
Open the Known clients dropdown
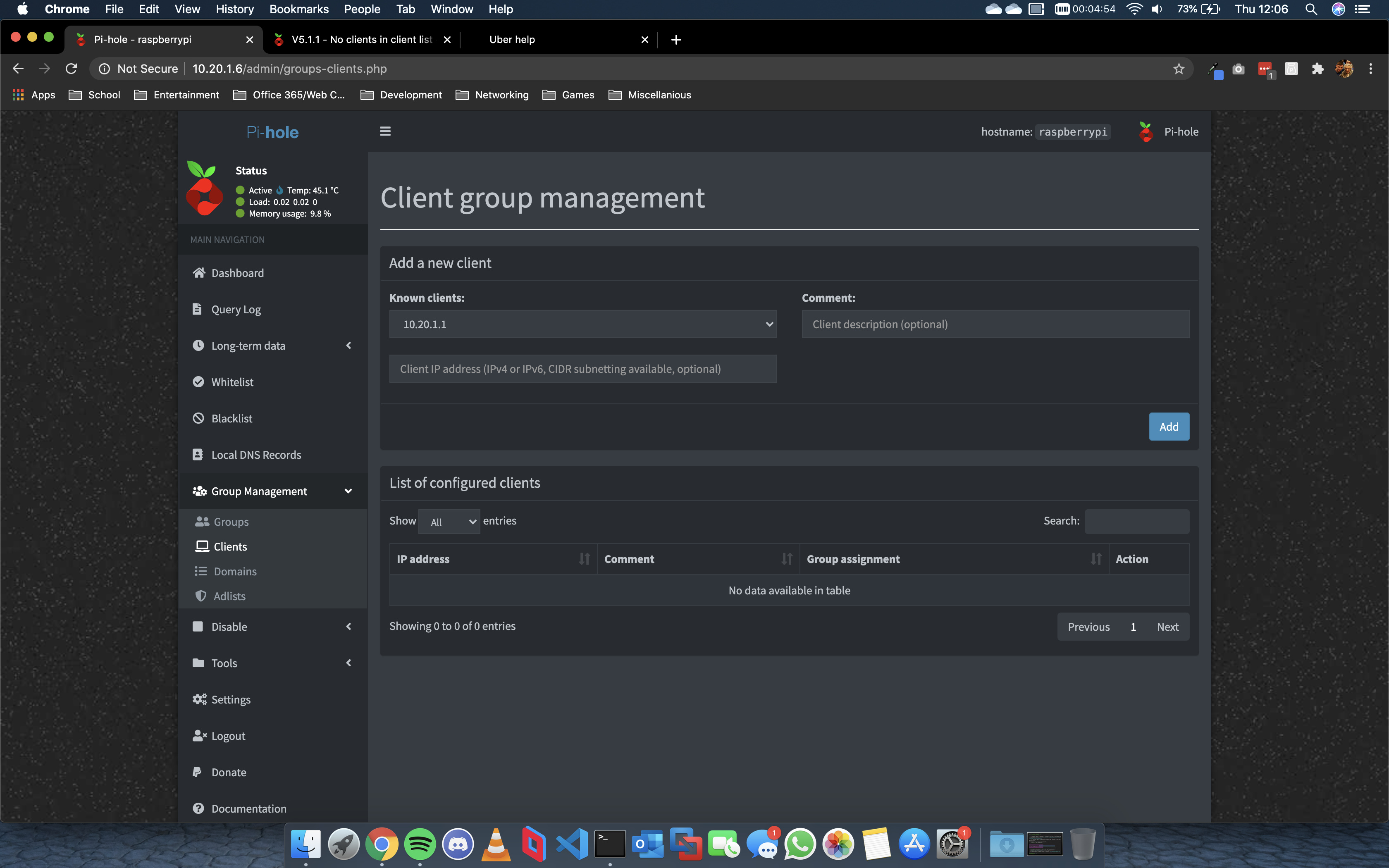582,324
